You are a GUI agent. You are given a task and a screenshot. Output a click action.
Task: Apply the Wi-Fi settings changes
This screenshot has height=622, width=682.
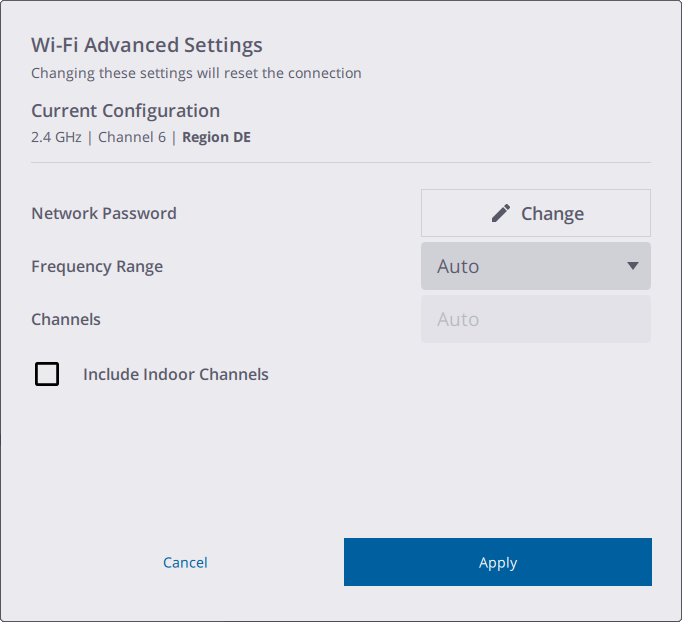pos(497,562)
